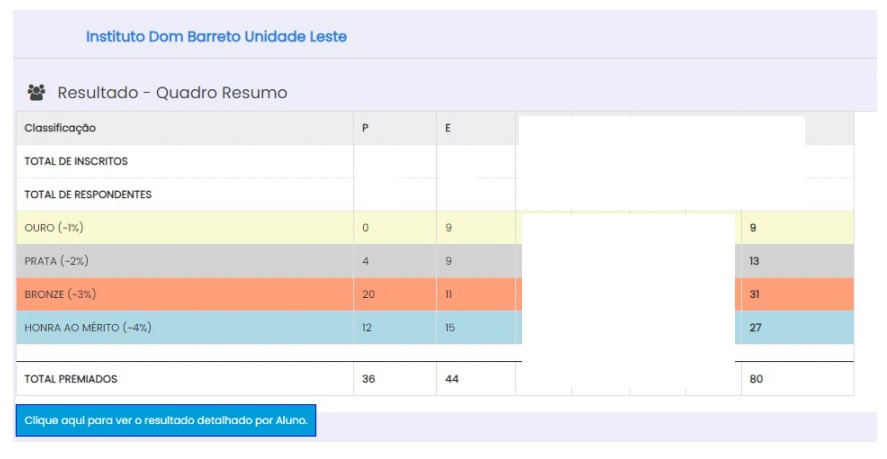Click the group icon beside Resultado heading

click(x=36, y=93)
